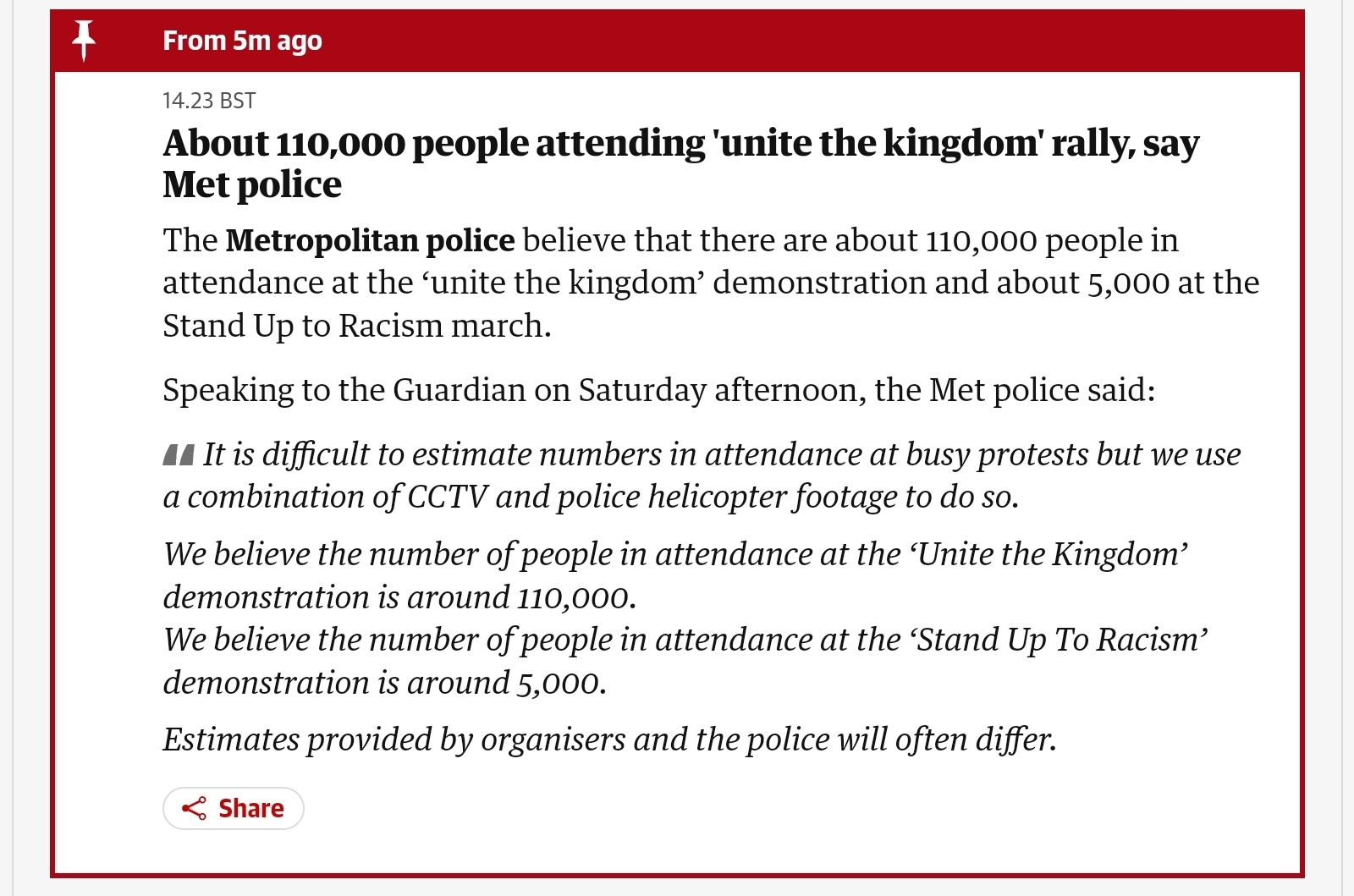Click the grey quotation mark icon before the quote
1354x896 pixels.
(x=179, y=455)
